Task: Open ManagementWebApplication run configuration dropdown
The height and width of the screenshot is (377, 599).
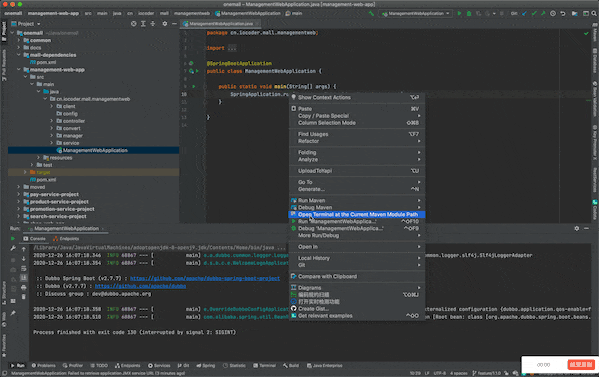Action: click(416, 13)
